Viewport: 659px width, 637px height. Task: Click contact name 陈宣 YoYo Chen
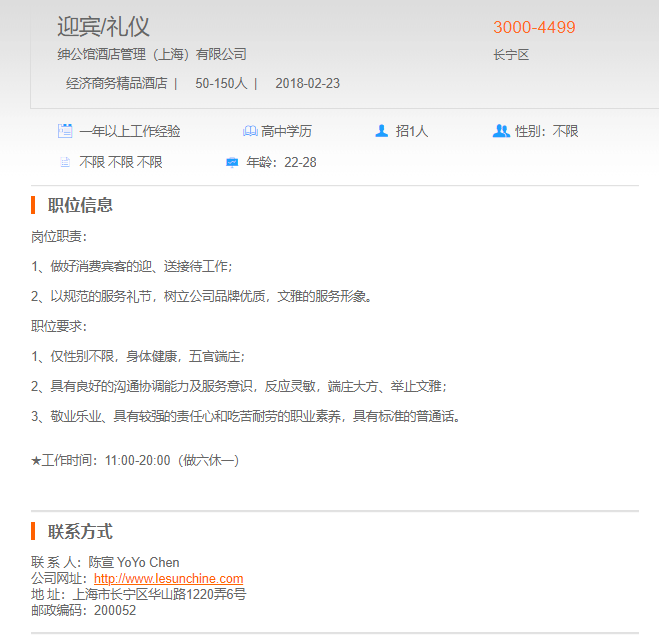pyautogui.click(x=134, y=562)
